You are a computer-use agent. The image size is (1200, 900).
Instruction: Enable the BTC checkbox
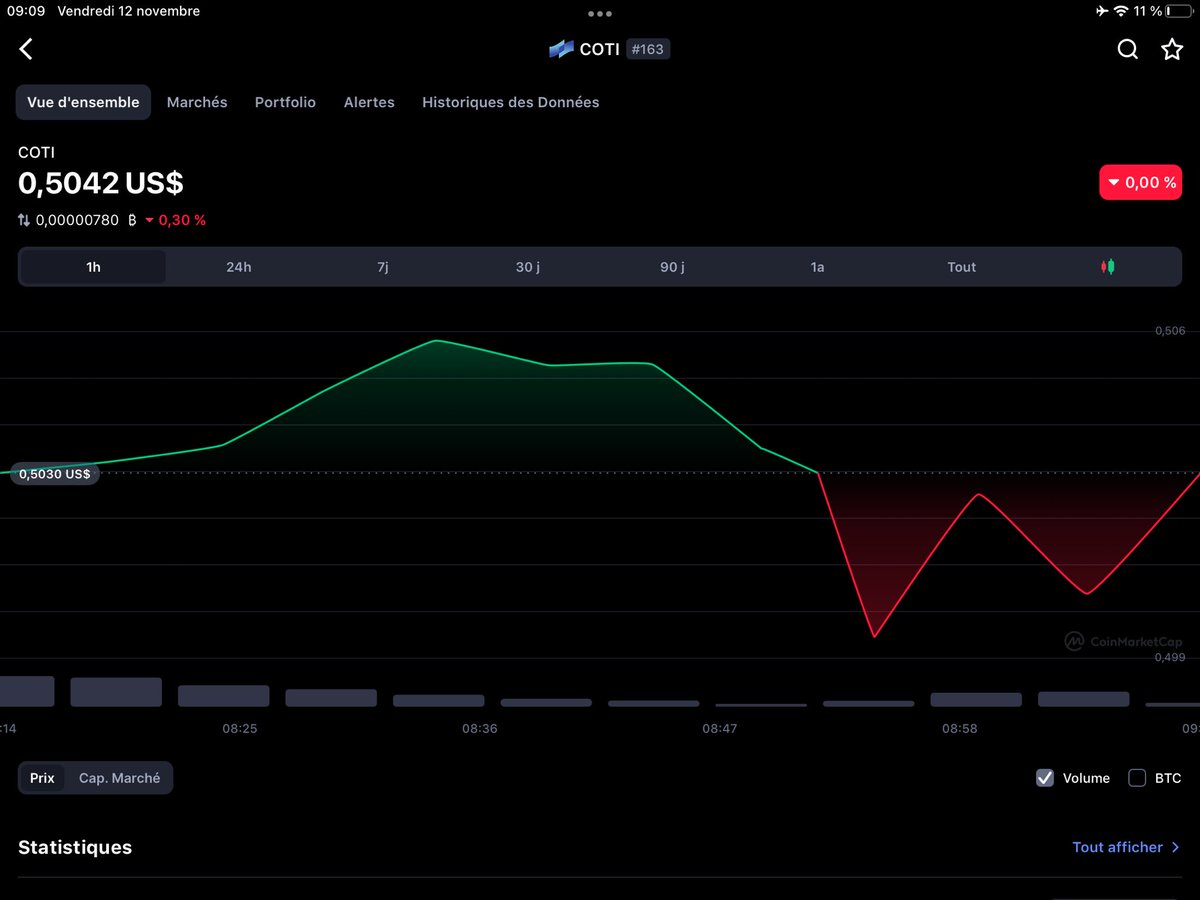[x=1137, y=778]
